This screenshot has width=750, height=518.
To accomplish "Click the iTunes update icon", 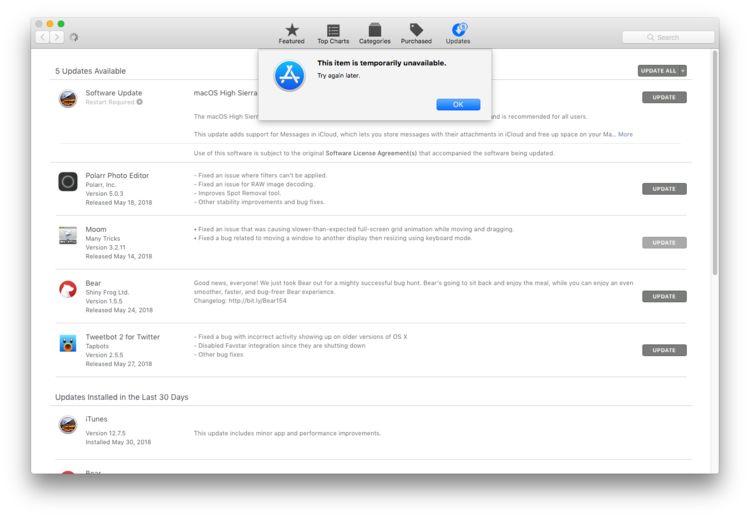I will [x=68, y=425].
